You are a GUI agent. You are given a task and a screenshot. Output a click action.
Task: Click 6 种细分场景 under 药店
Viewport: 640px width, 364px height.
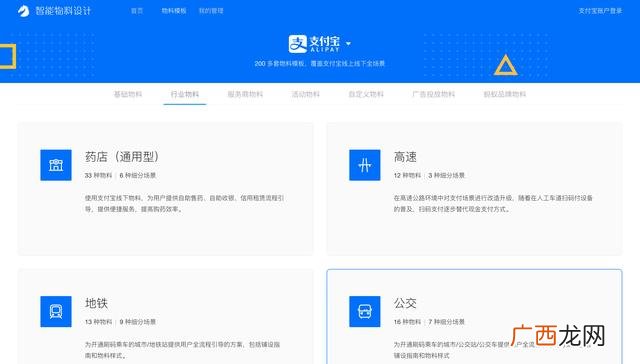pos(138,175)
